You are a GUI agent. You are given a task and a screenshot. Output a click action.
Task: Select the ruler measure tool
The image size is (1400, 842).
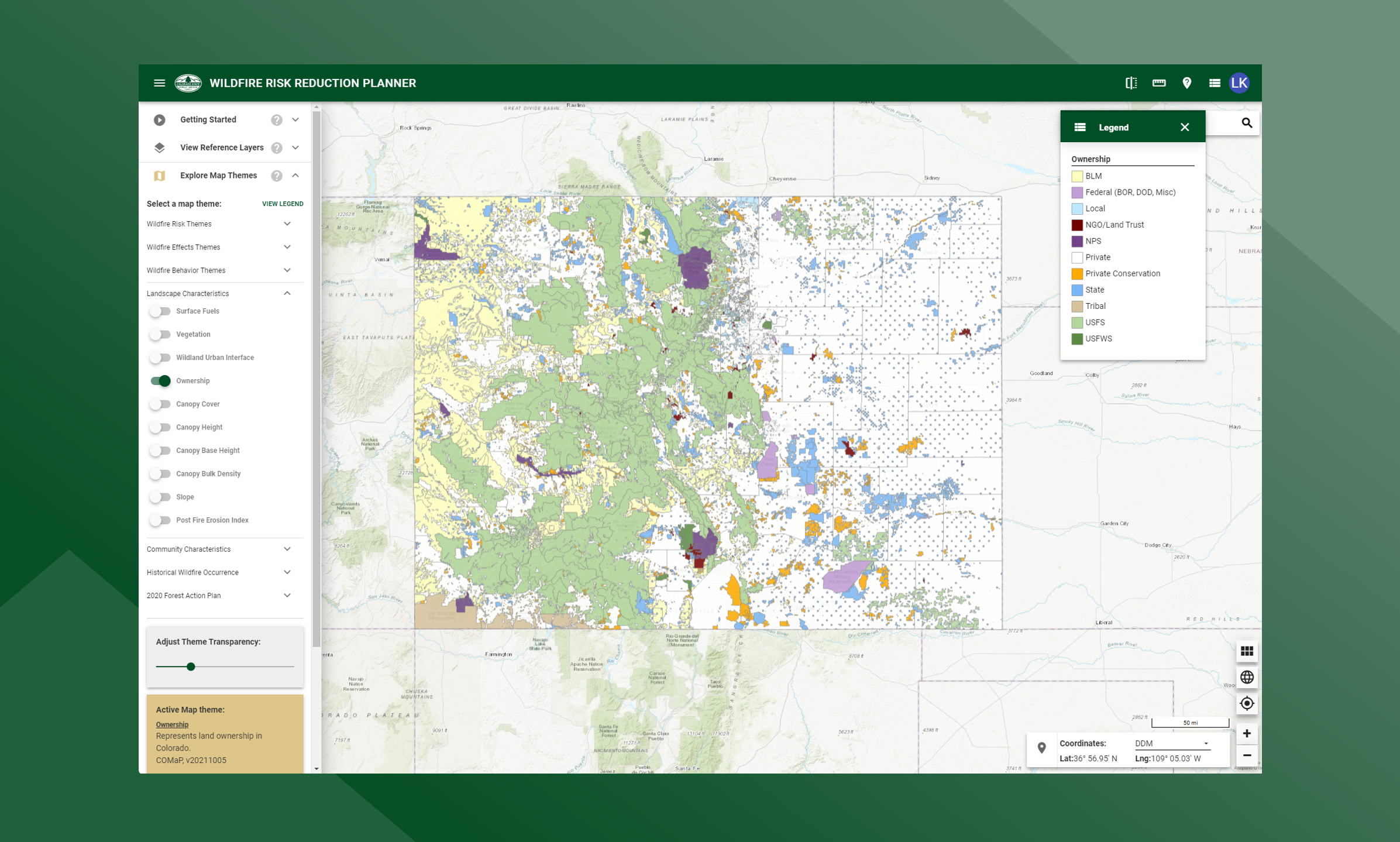[x=1159, y=83]
